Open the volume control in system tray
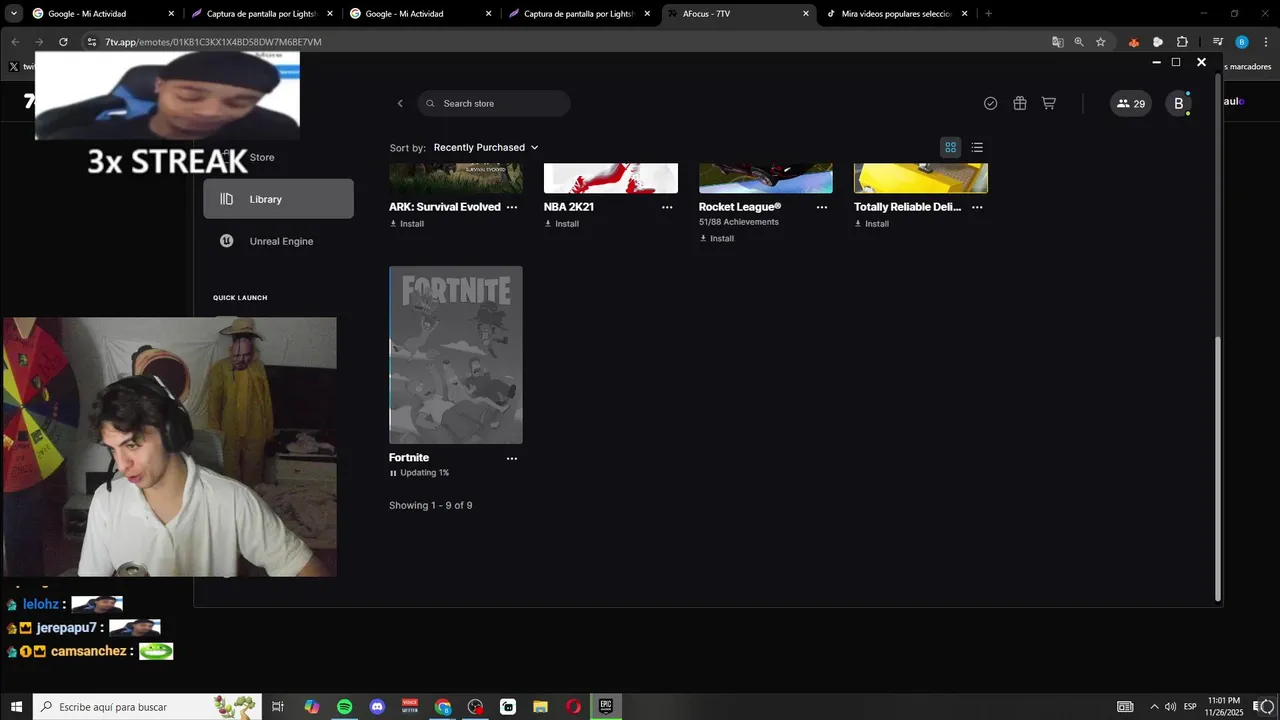The height and width of the screenshot is (720, 1280). tap(1170, 707)
